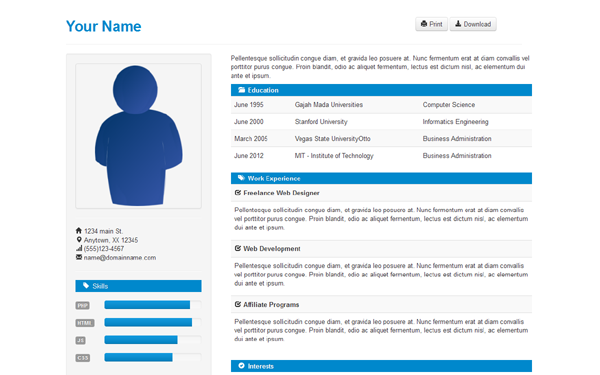The width and height of the screenshot is (600, 375).
Task: Click the envelope icon beside the email
Action: [79, 257]
